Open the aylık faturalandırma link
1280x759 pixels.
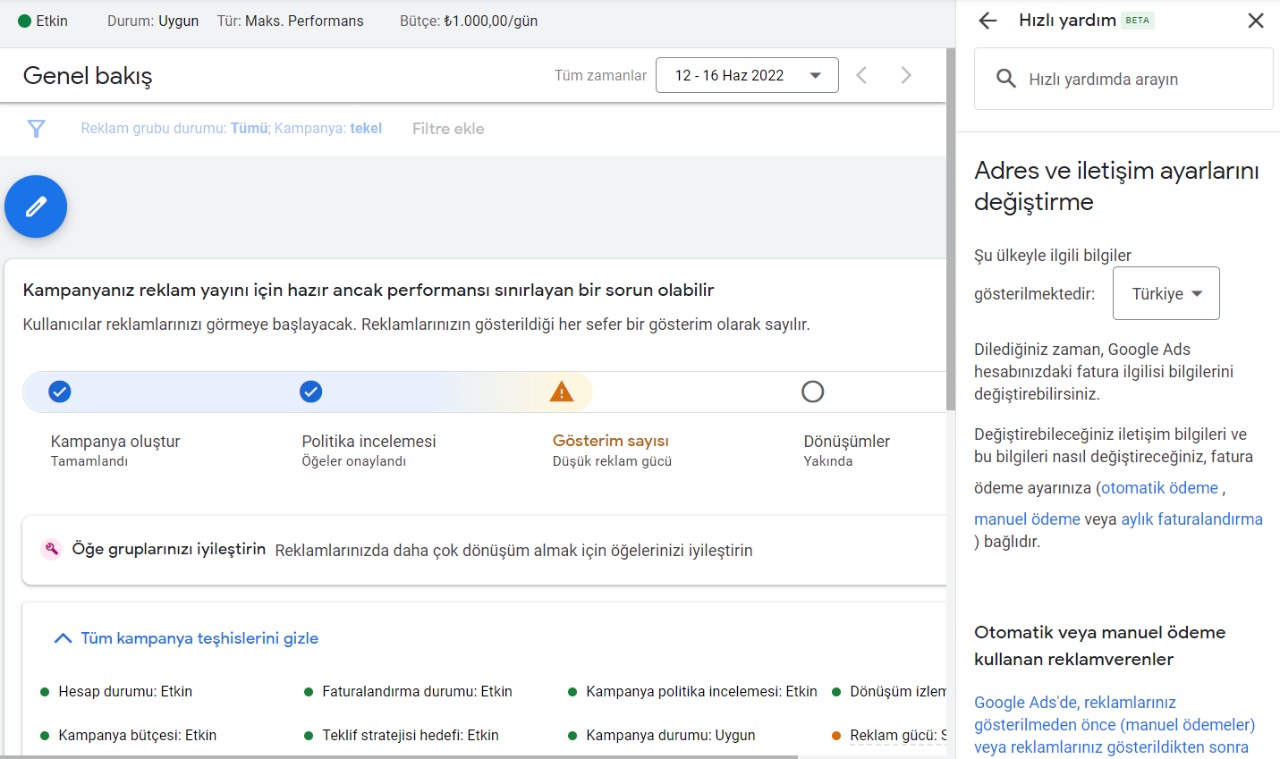pos(1192,519)
